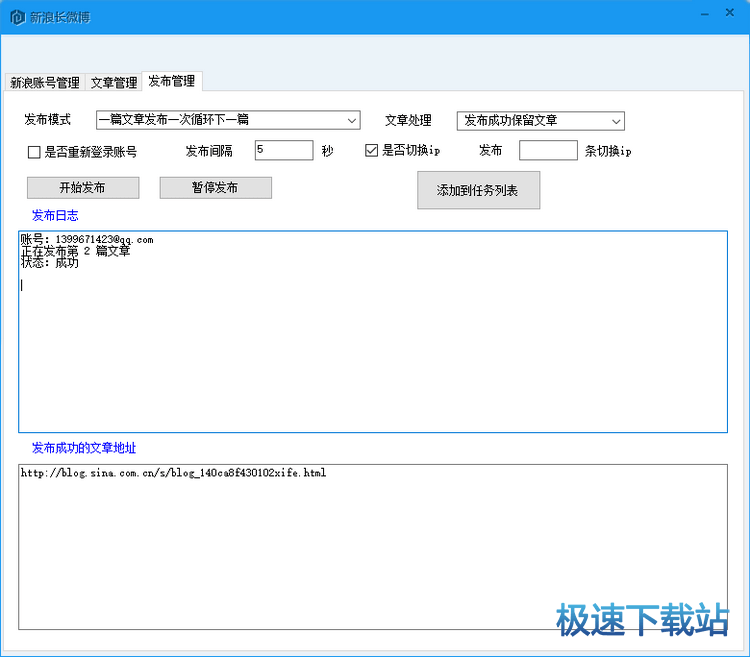750x657 pixels.
Task: Click 添加到任务列表 button
Action: (478, 190)
